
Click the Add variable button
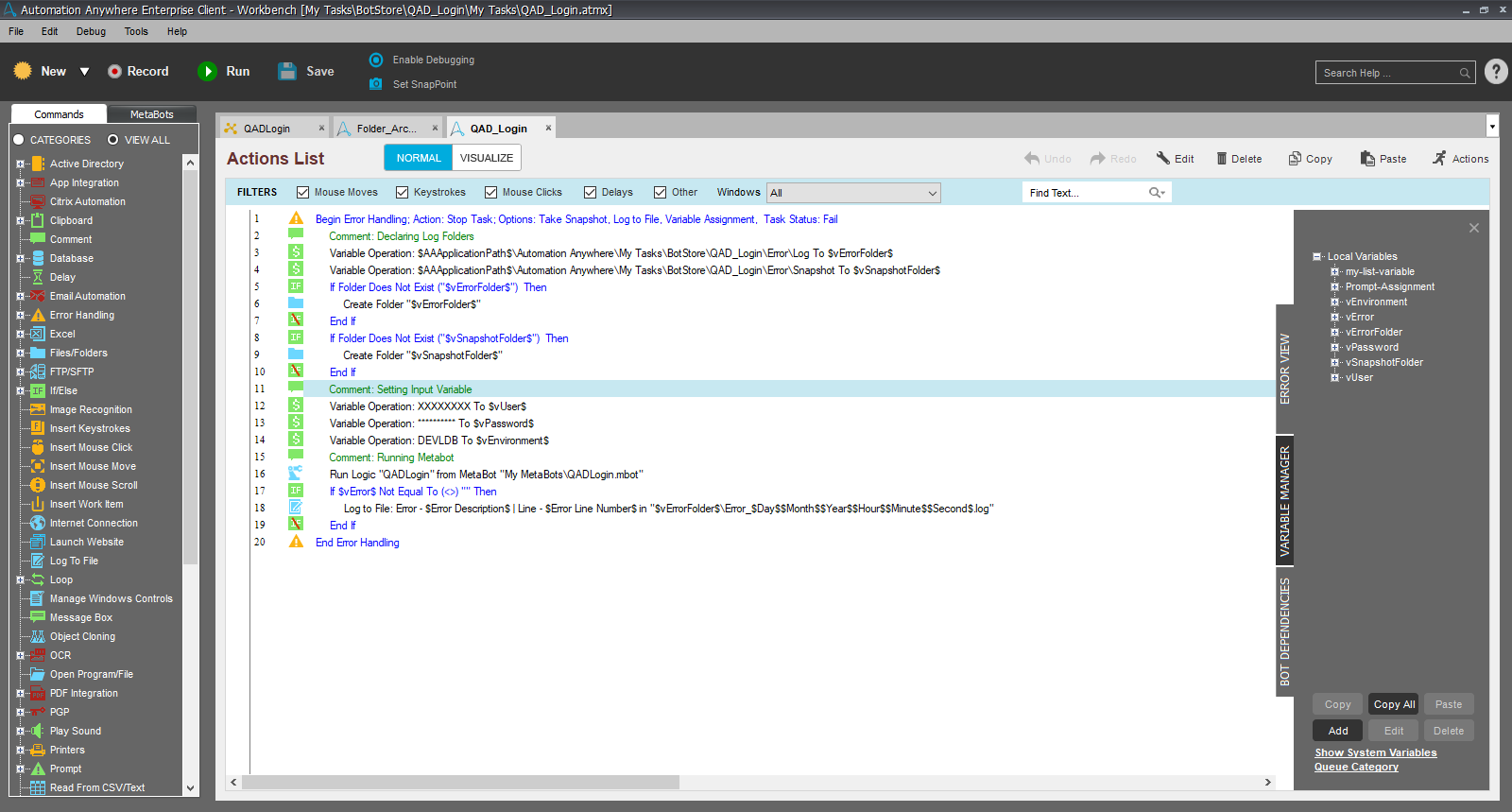(1337, 731)
